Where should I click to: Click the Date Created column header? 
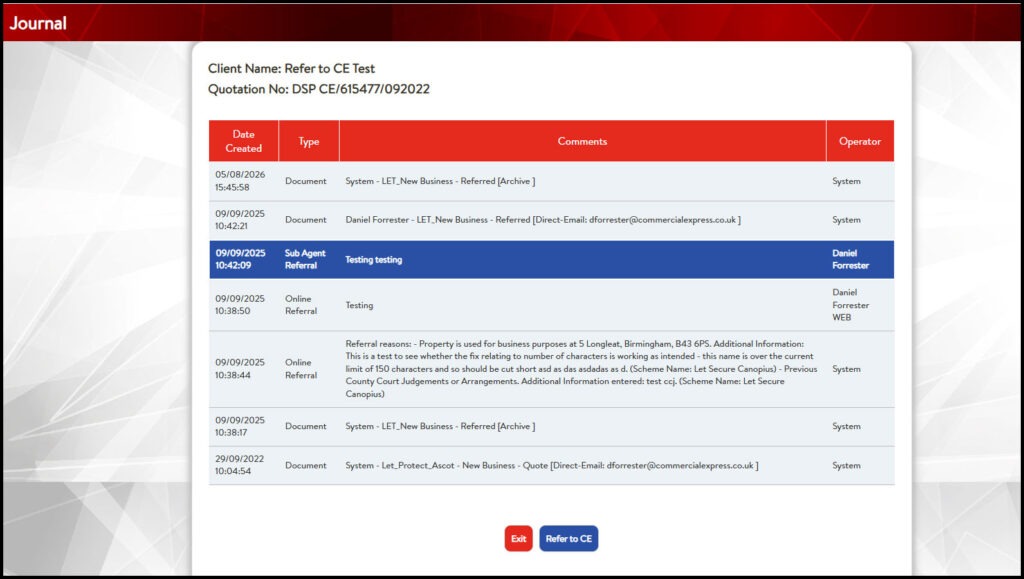(243, 141)
